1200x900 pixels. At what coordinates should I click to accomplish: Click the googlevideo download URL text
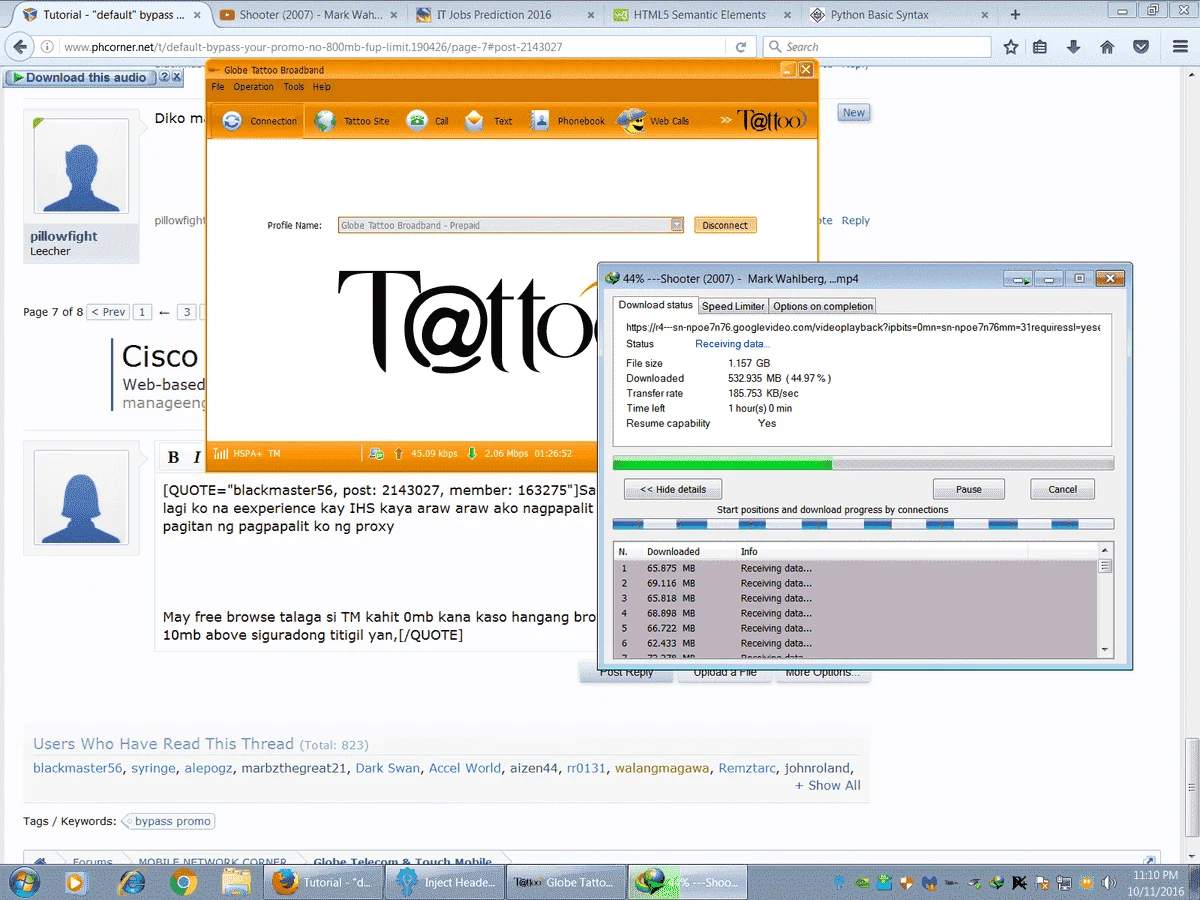863,327
